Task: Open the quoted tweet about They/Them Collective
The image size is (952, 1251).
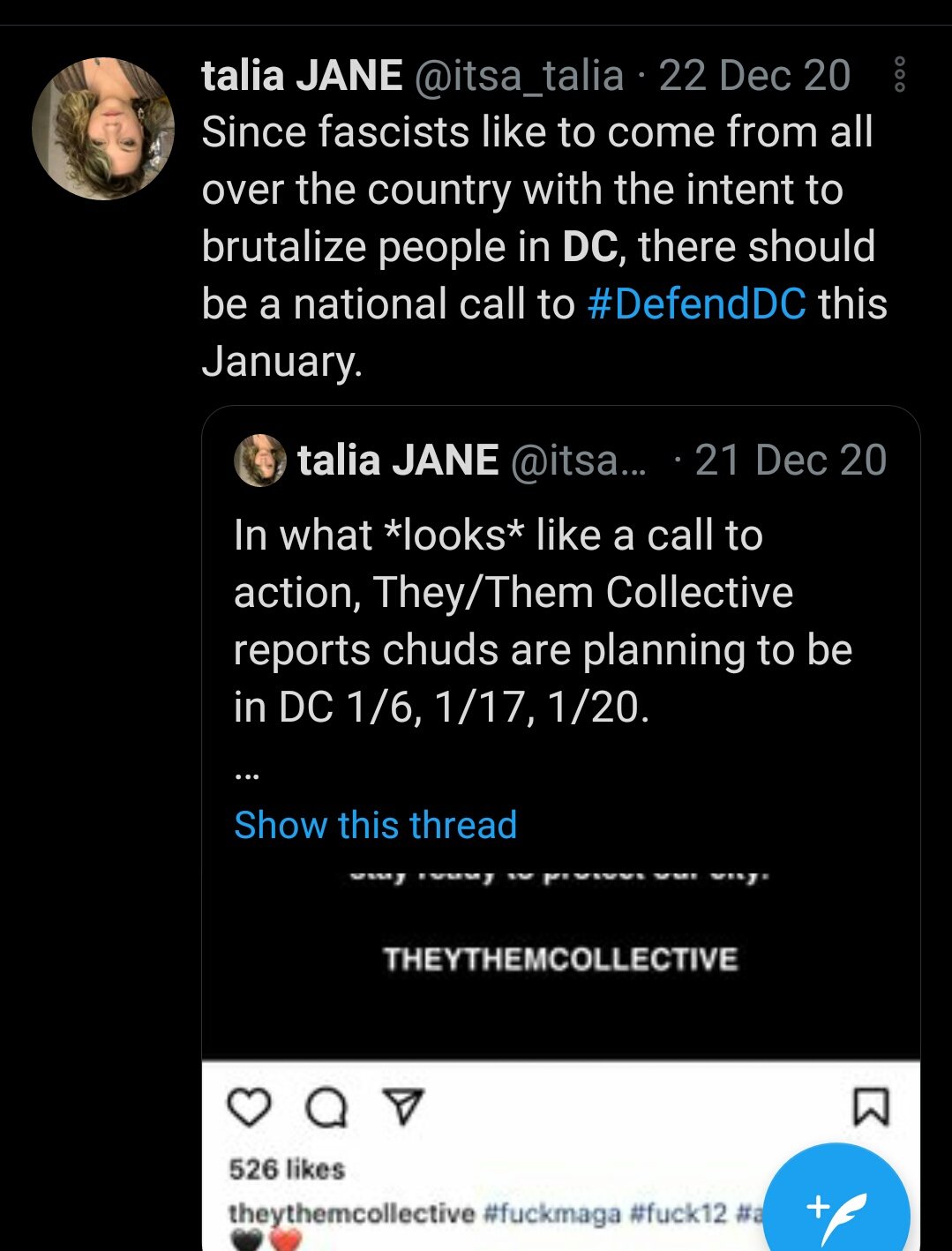Action: pyautogui.click(x=543, y=620)
